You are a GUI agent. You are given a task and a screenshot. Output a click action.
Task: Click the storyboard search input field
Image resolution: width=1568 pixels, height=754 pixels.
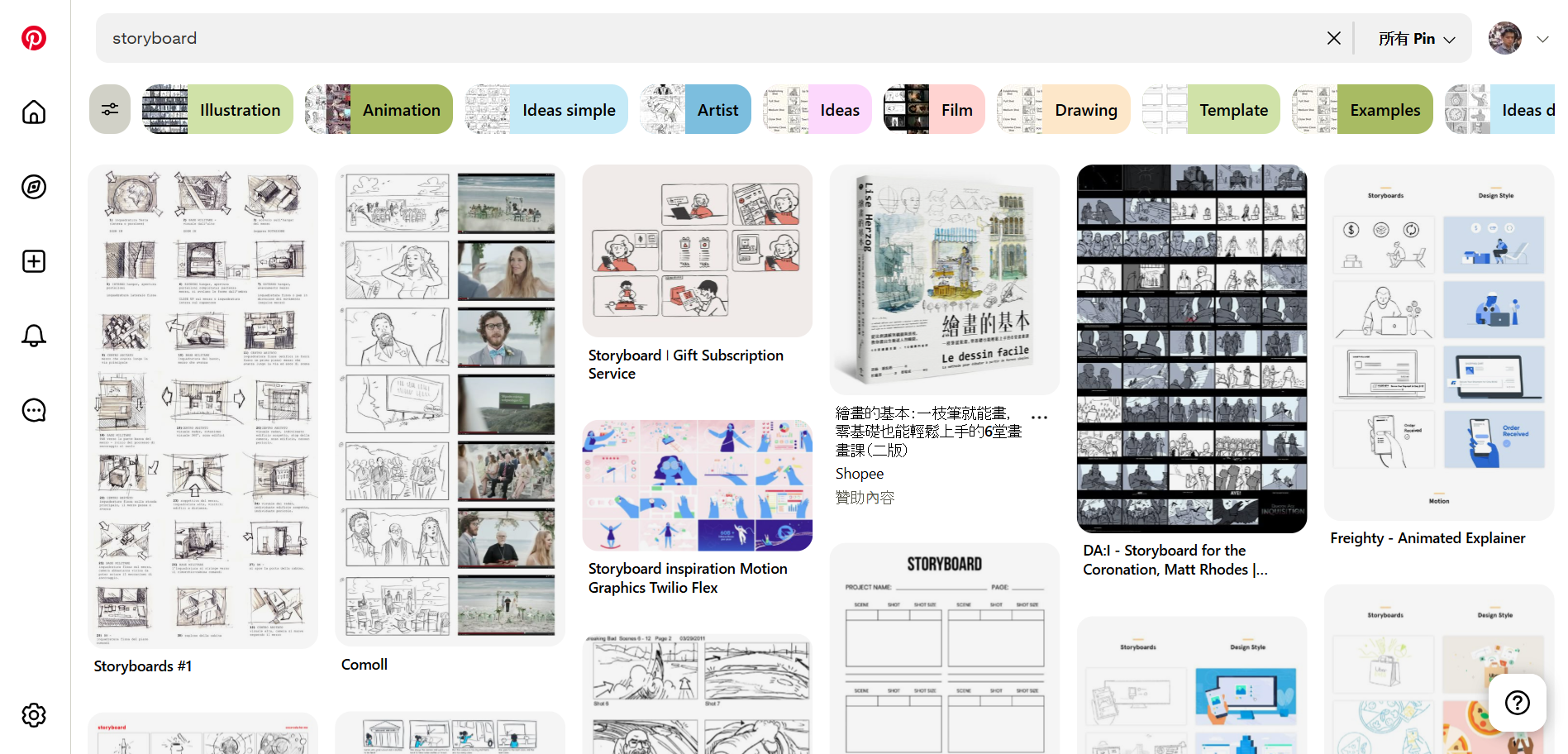point(703,38)
